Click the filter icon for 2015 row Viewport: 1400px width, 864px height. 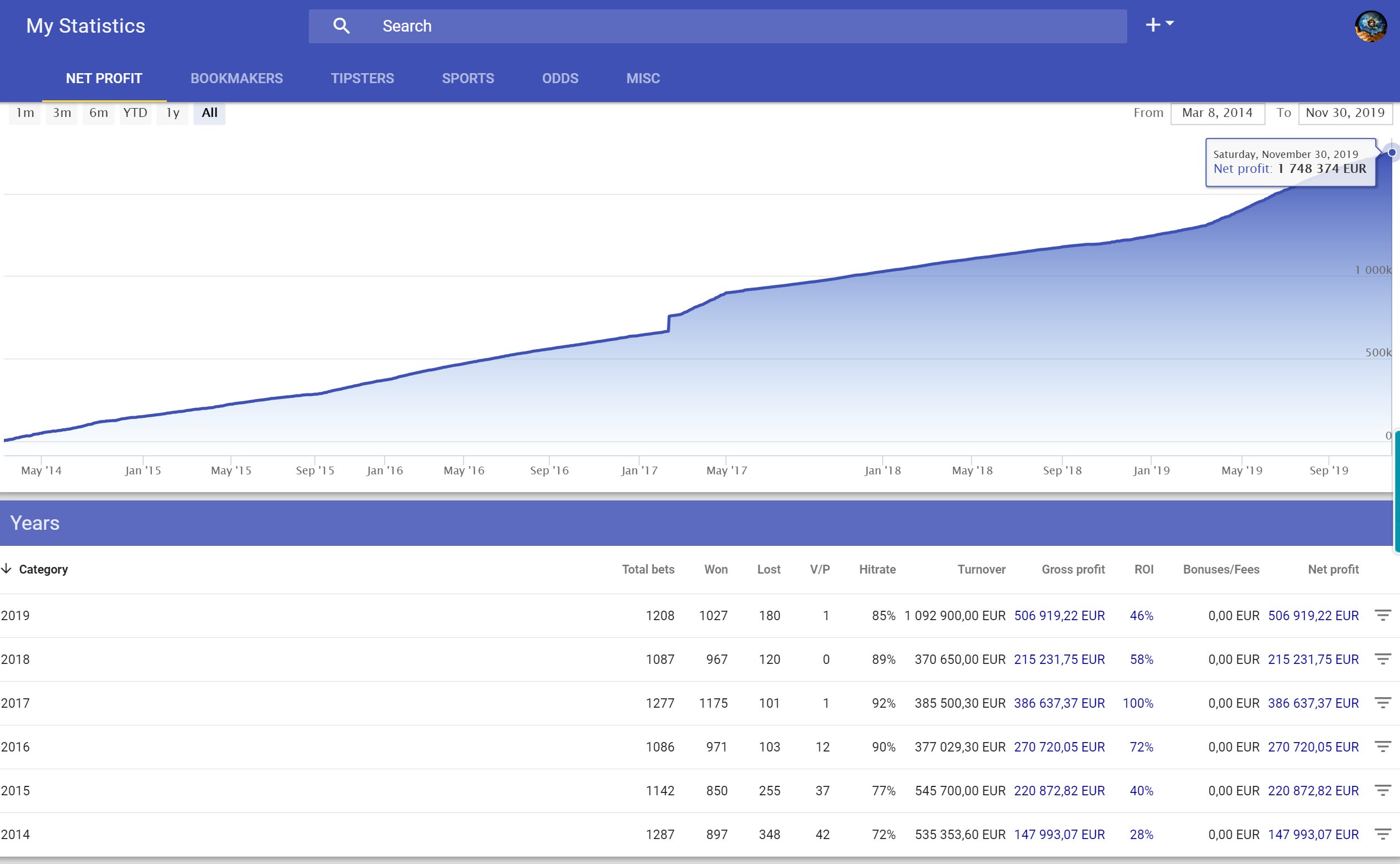click(1382, 790)
